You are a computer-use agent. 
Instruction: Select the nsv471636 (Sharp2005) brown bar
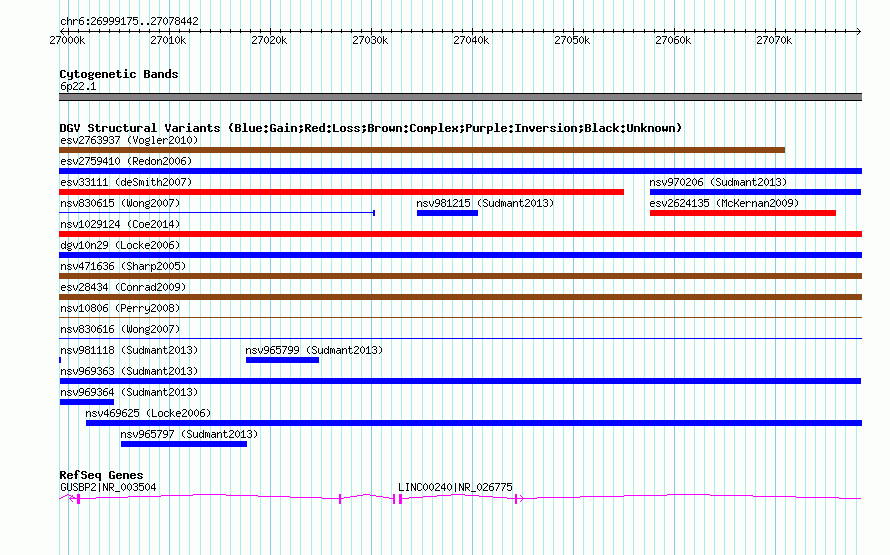460,276
